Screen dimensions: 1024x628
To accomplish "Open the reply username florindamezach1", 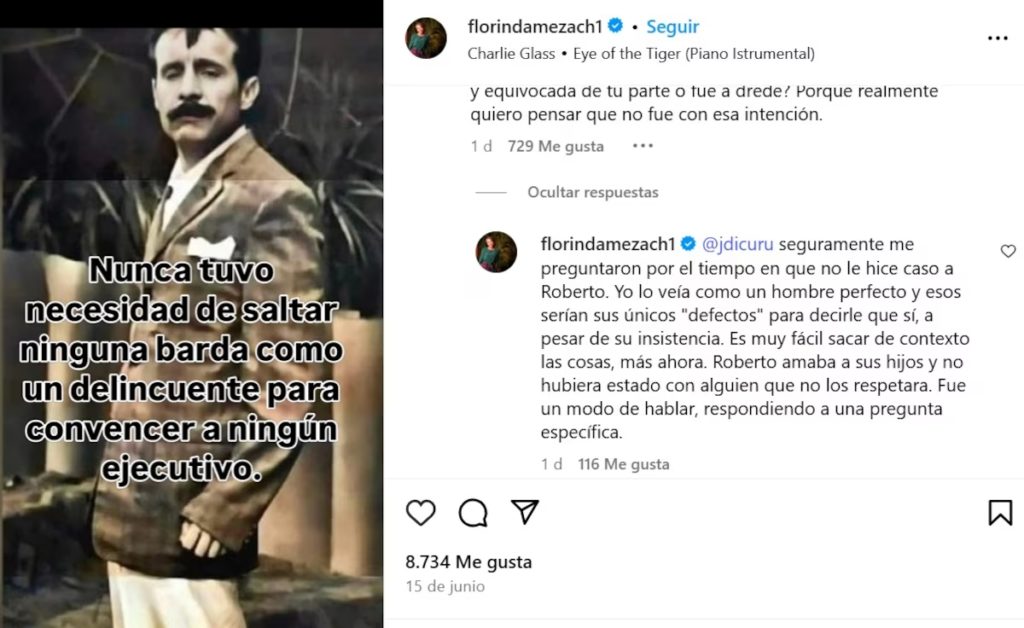I will (x=607, y=244).
